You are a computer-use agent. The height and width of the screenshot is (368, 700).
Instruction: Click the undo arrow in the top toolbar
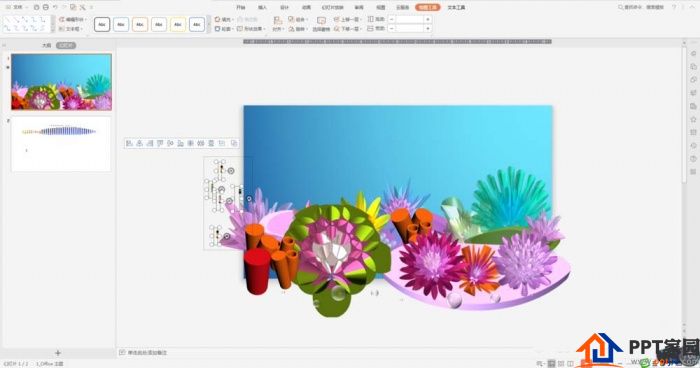(x=55, y=7)
